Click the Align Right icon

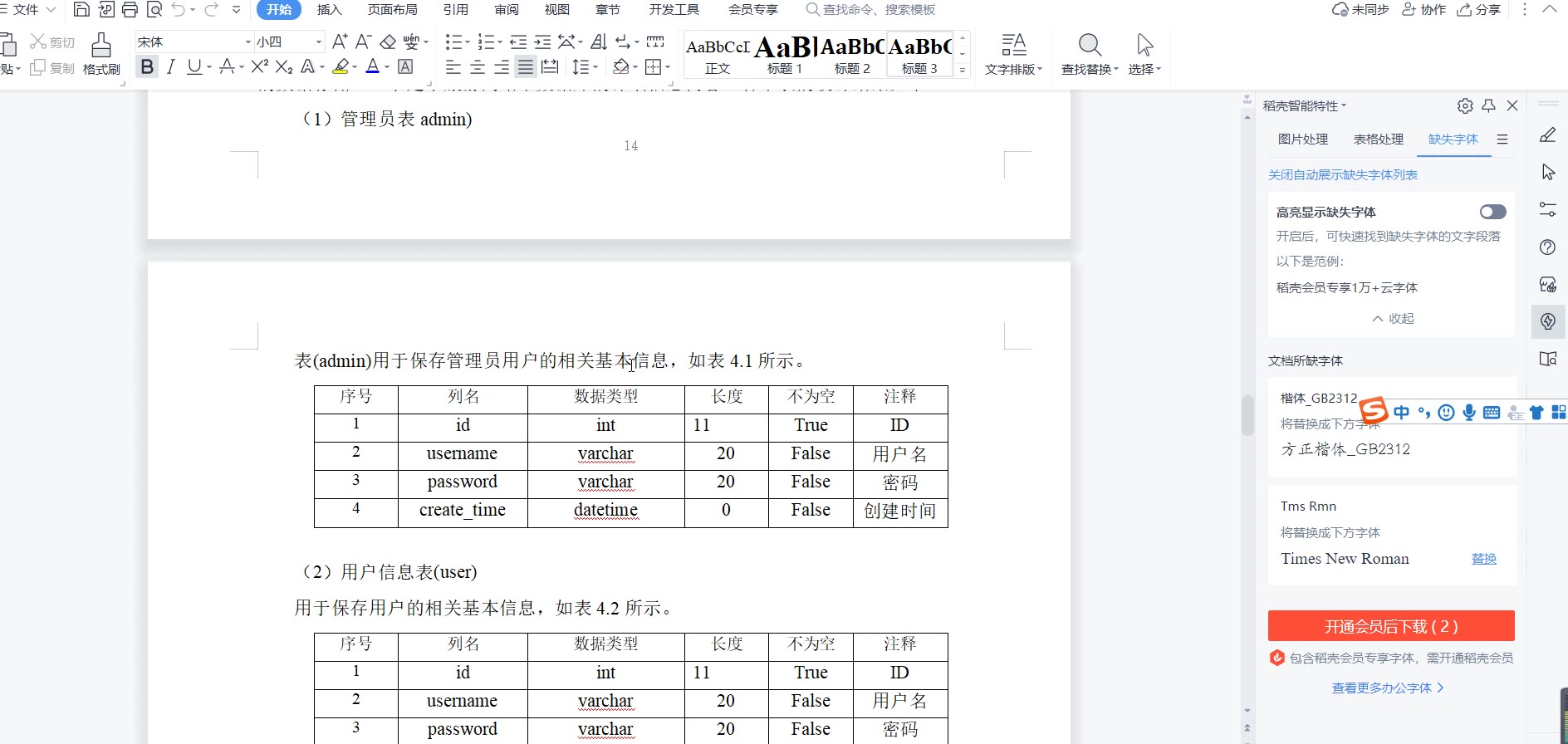click(x=502, y=67)
